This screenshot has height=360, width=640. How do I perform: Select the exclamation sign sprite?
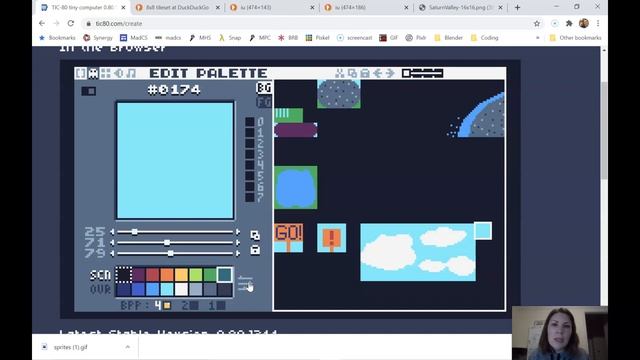tap(331, 238)
